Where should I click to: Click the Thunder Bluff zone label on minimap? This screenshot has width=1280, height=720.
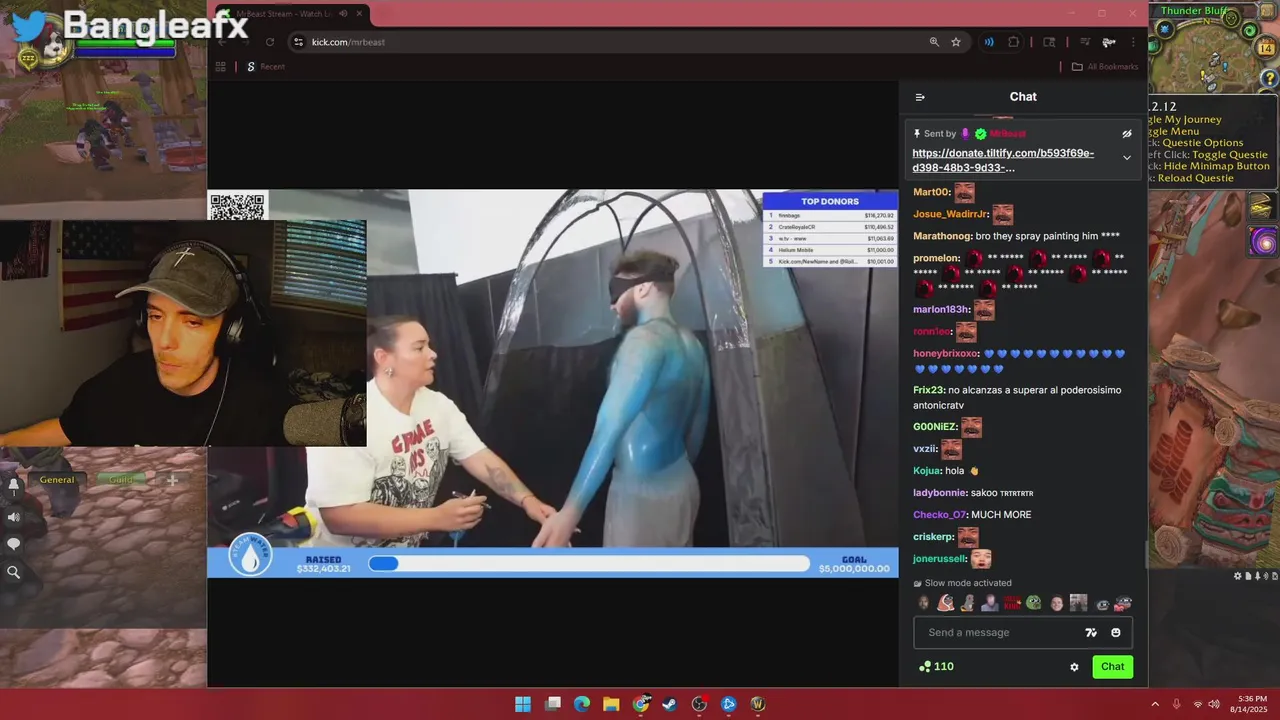tap(1193, 11)
